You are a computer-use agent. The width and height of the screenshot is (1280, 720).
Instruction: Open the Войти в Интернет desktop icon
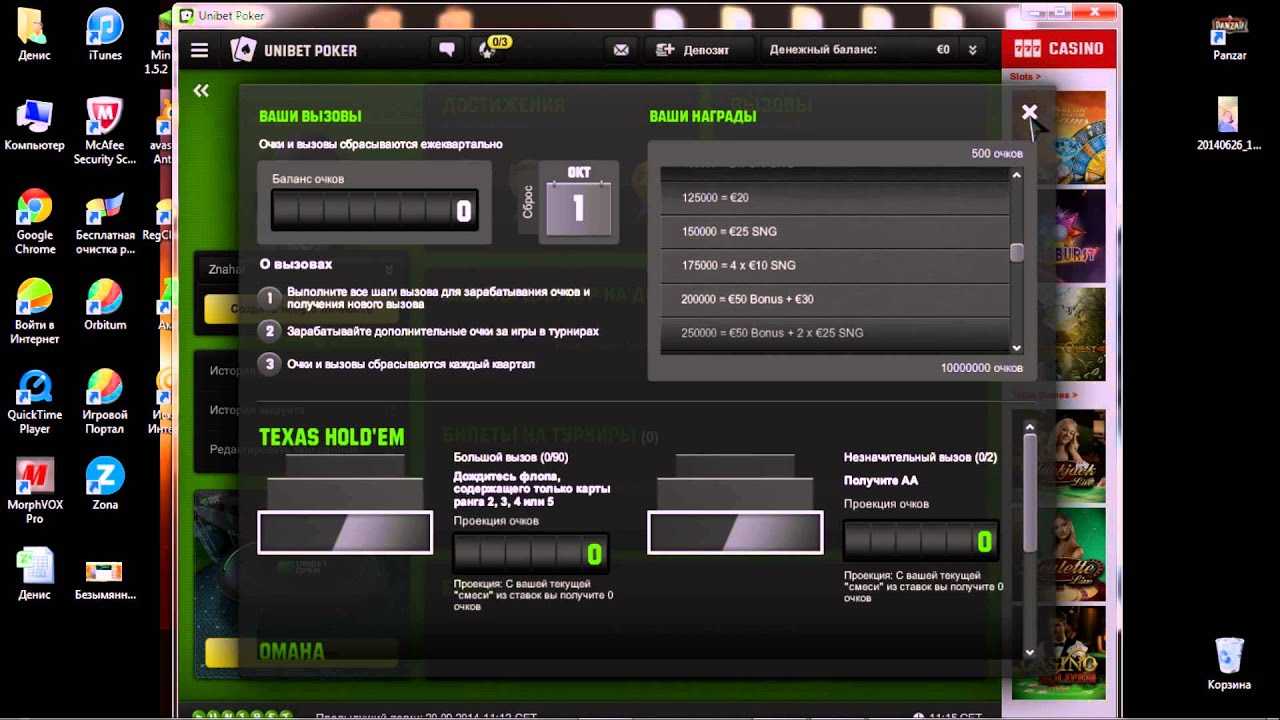[34, 311]
